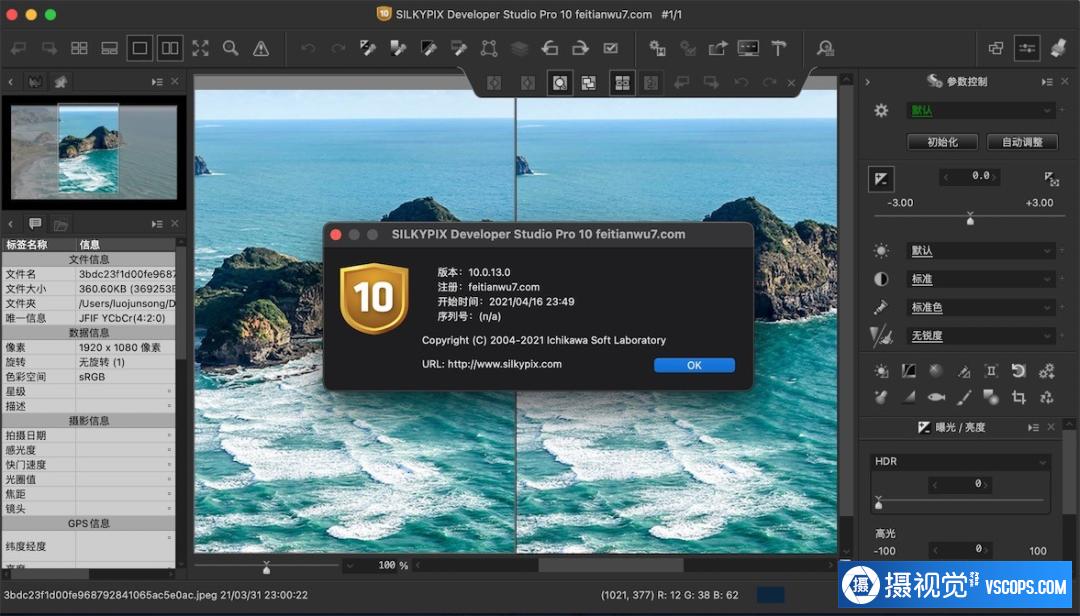Click the print icon at toolbar end
Viewport: 1080px width, 616px height.
pos(1058,48)
